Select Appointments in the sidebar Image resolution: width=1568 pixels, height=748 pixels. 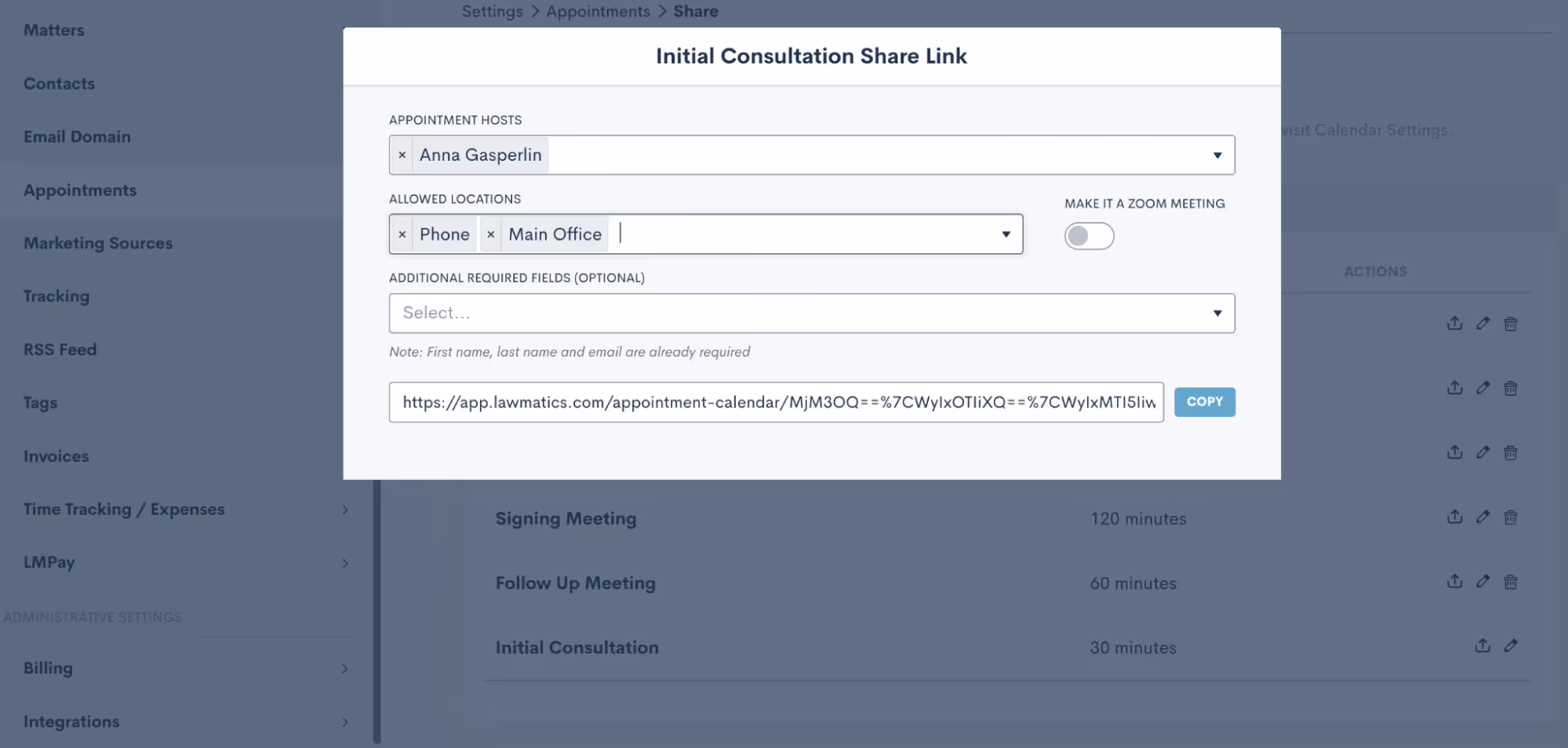pos(80,190)
